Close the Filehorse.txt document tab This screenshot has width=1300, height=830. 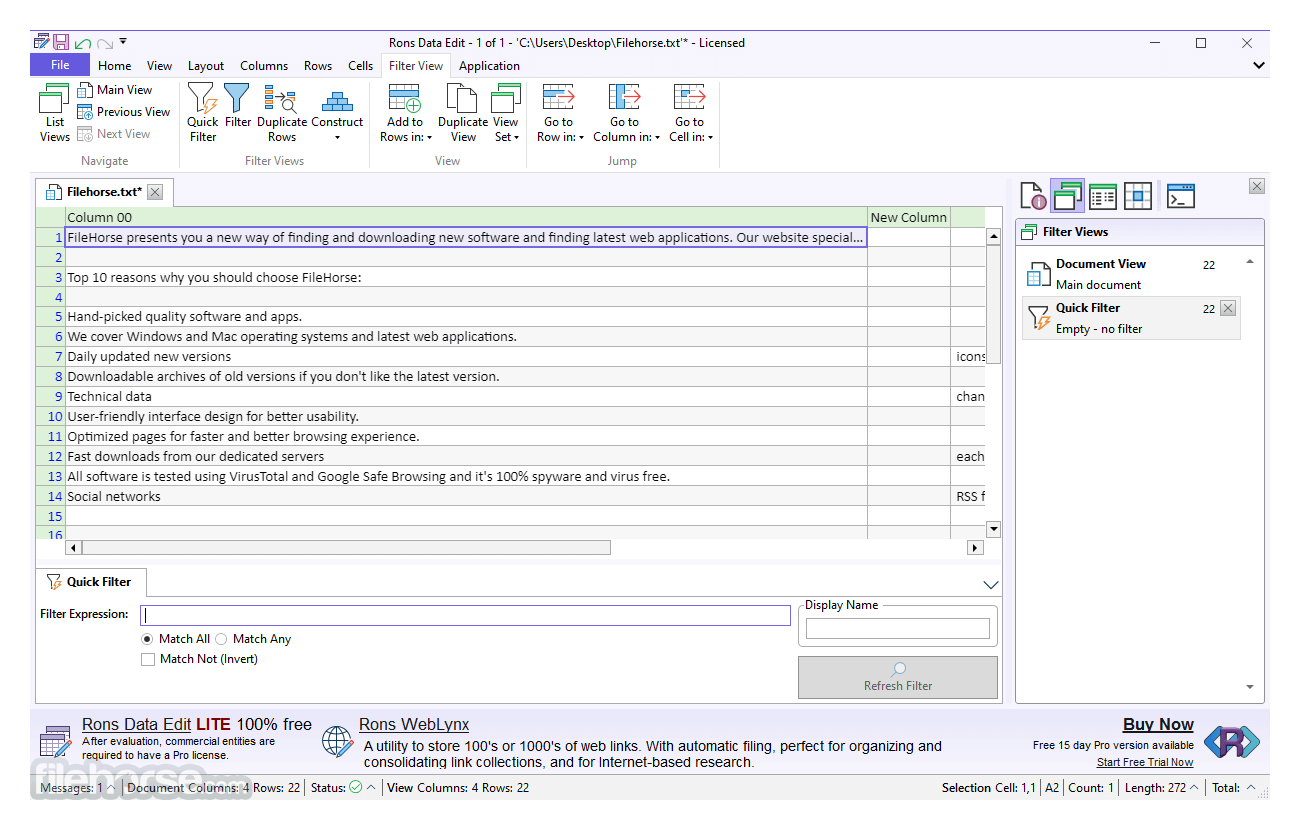pyautogui.click(x=155, y=192)
